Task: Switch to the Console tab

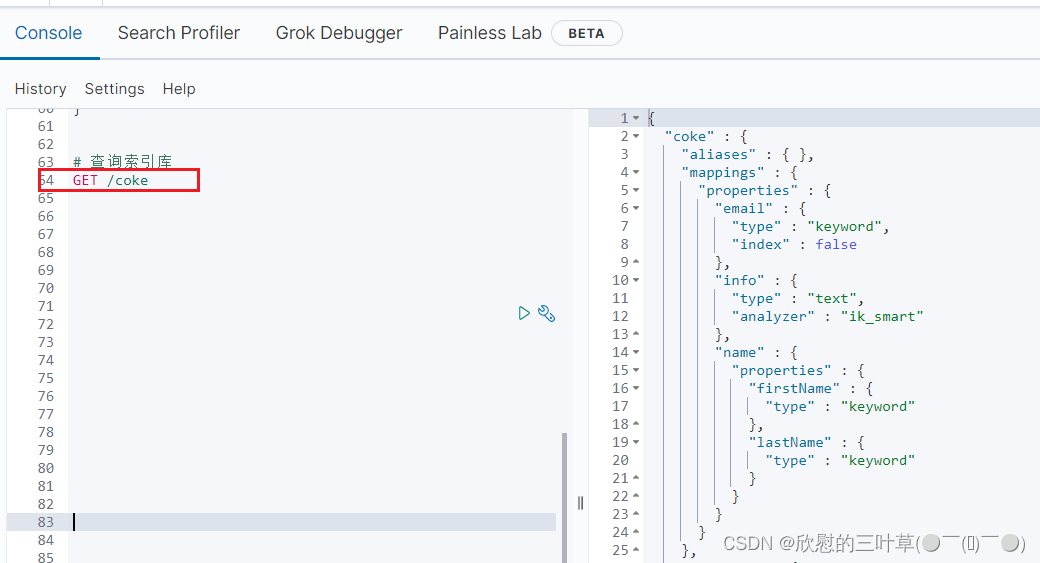Action: 48,33
